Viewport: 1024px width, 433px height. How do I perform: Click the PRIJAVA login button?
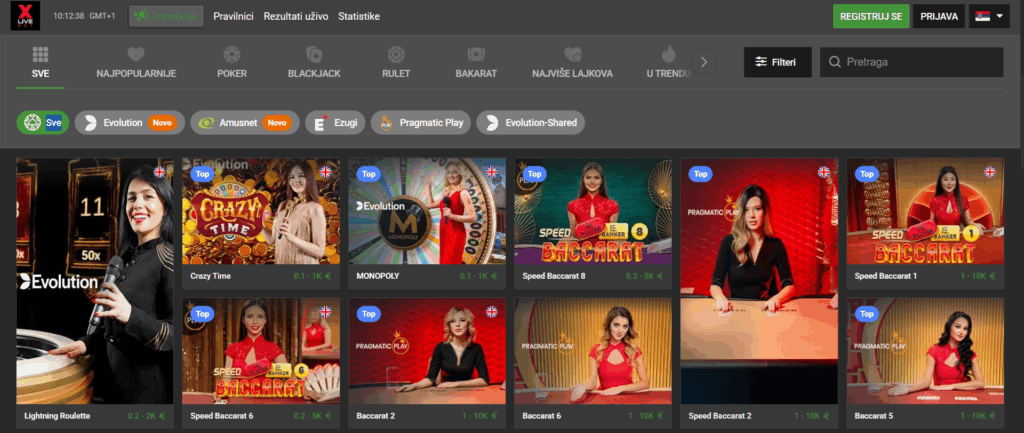coord(939,16)
